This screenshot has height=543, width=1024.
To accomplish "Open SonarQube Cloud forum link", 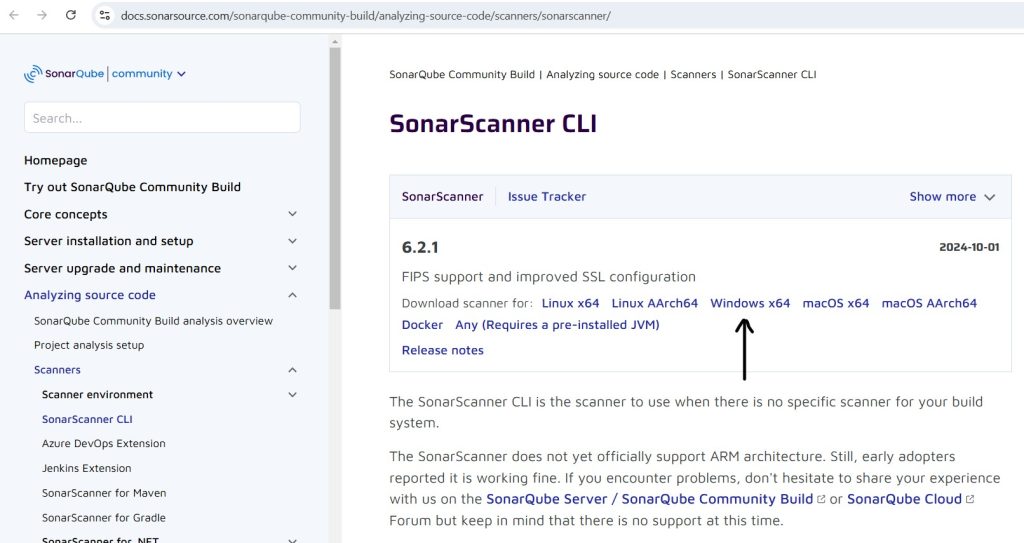I will [904, 499].
